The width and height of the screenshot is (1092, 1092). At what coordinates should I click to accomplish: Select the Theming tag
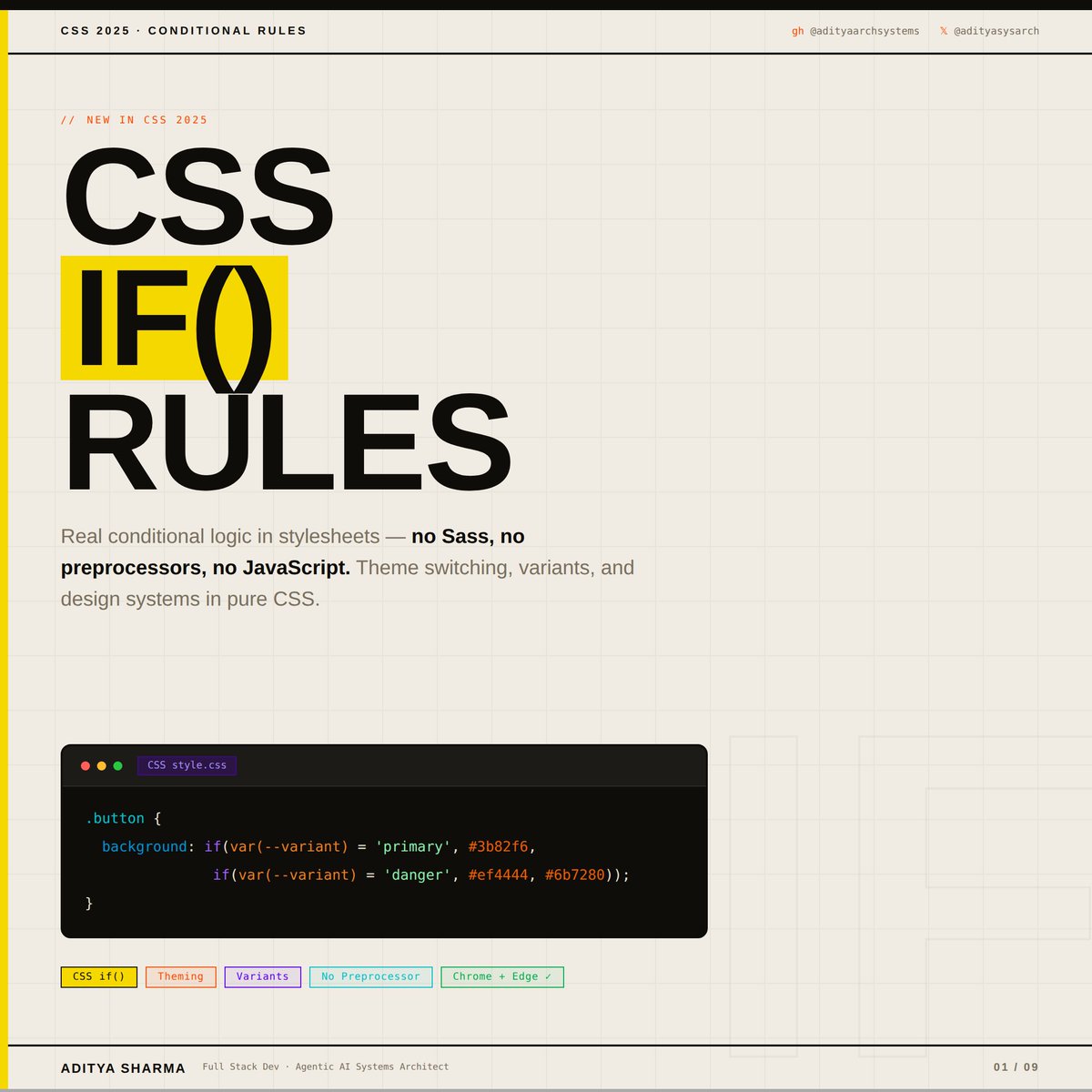pos(181,976)
